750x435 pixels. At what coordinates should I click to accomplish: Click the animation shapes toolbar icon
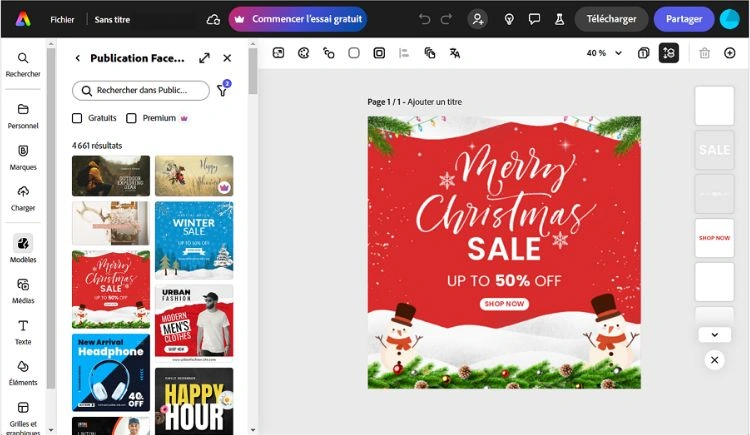pos(329,53)
